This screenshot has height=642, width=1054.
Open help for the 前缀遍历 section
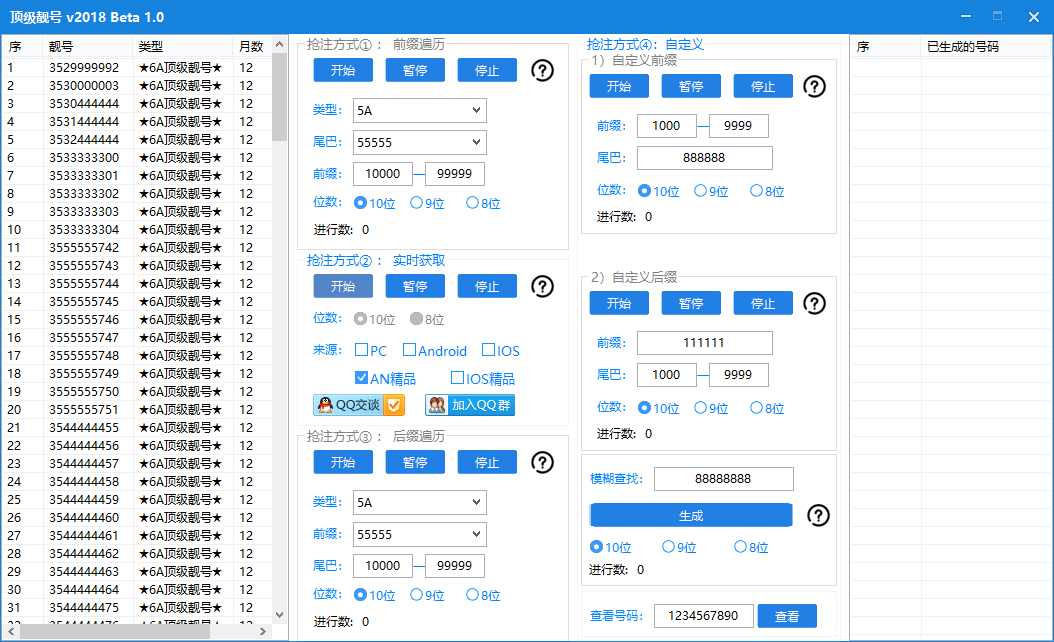542,71
